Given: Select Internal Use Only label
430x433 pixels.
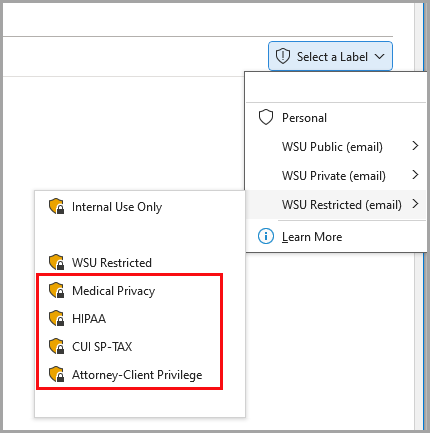Looking at the screenshot, I should tap(140, 207).
